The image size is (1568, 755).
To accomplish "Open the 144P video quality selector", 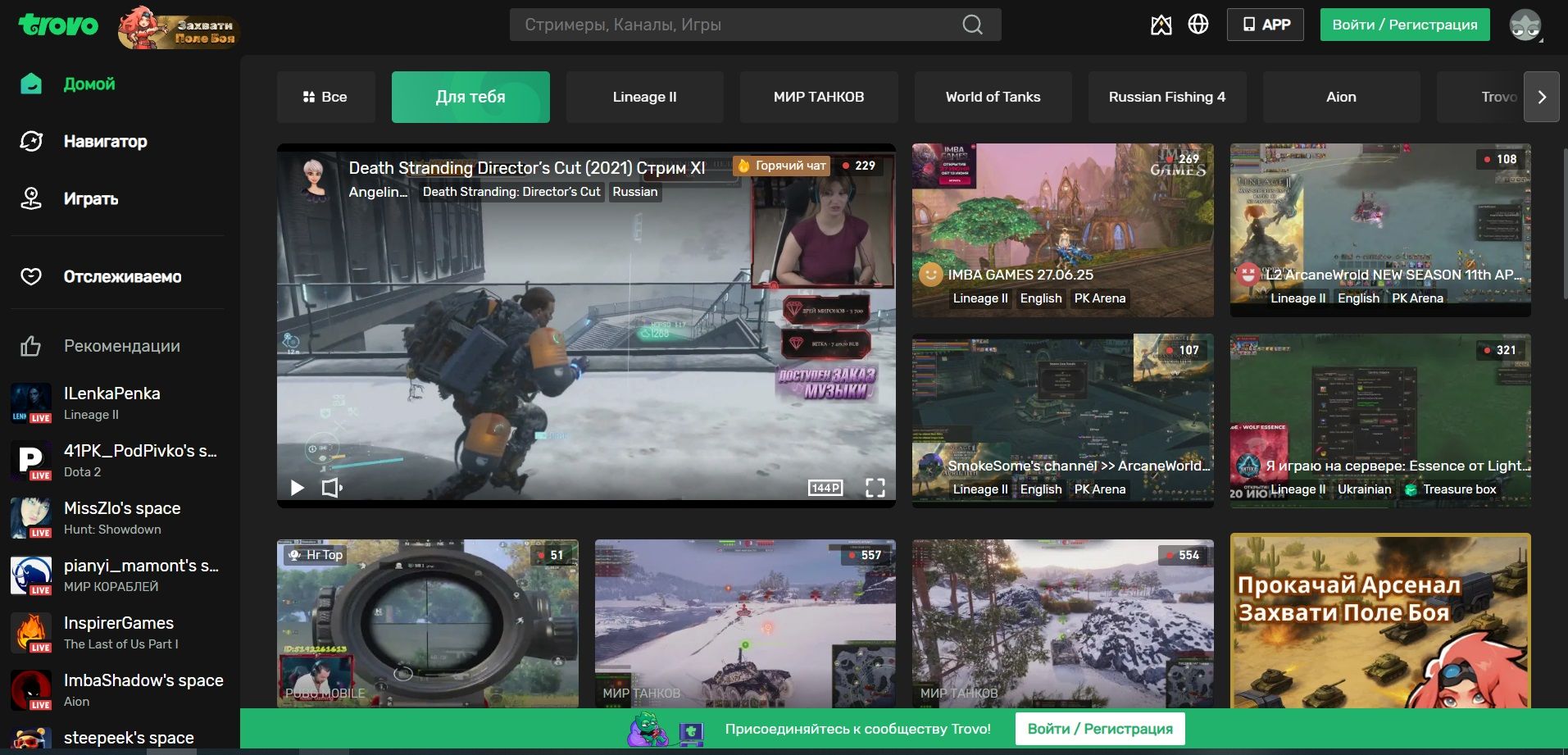I will [825, 488].
